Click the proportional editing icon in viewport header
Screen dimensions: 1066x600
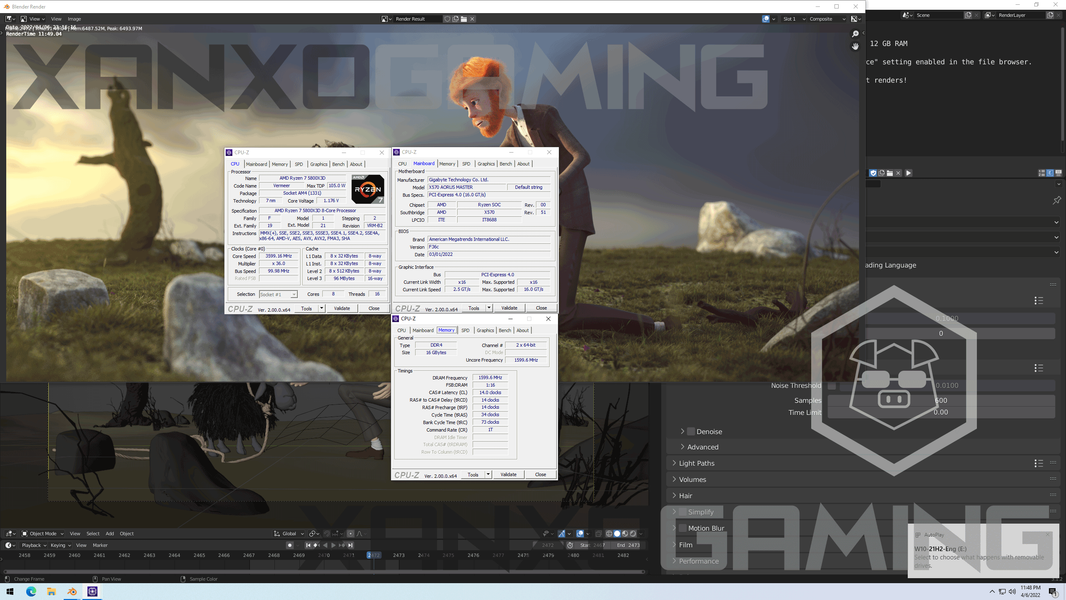pos(350,533)
